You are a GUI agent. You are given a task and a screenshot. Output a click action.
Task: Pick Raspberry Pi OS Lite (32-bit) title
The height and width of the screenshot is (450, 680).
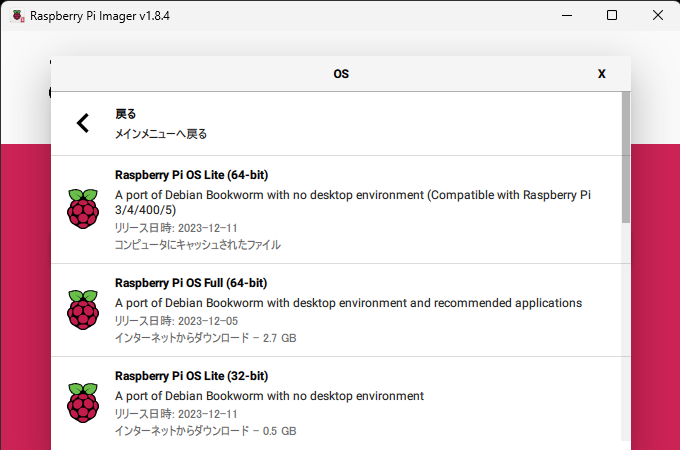coord(191,376)
